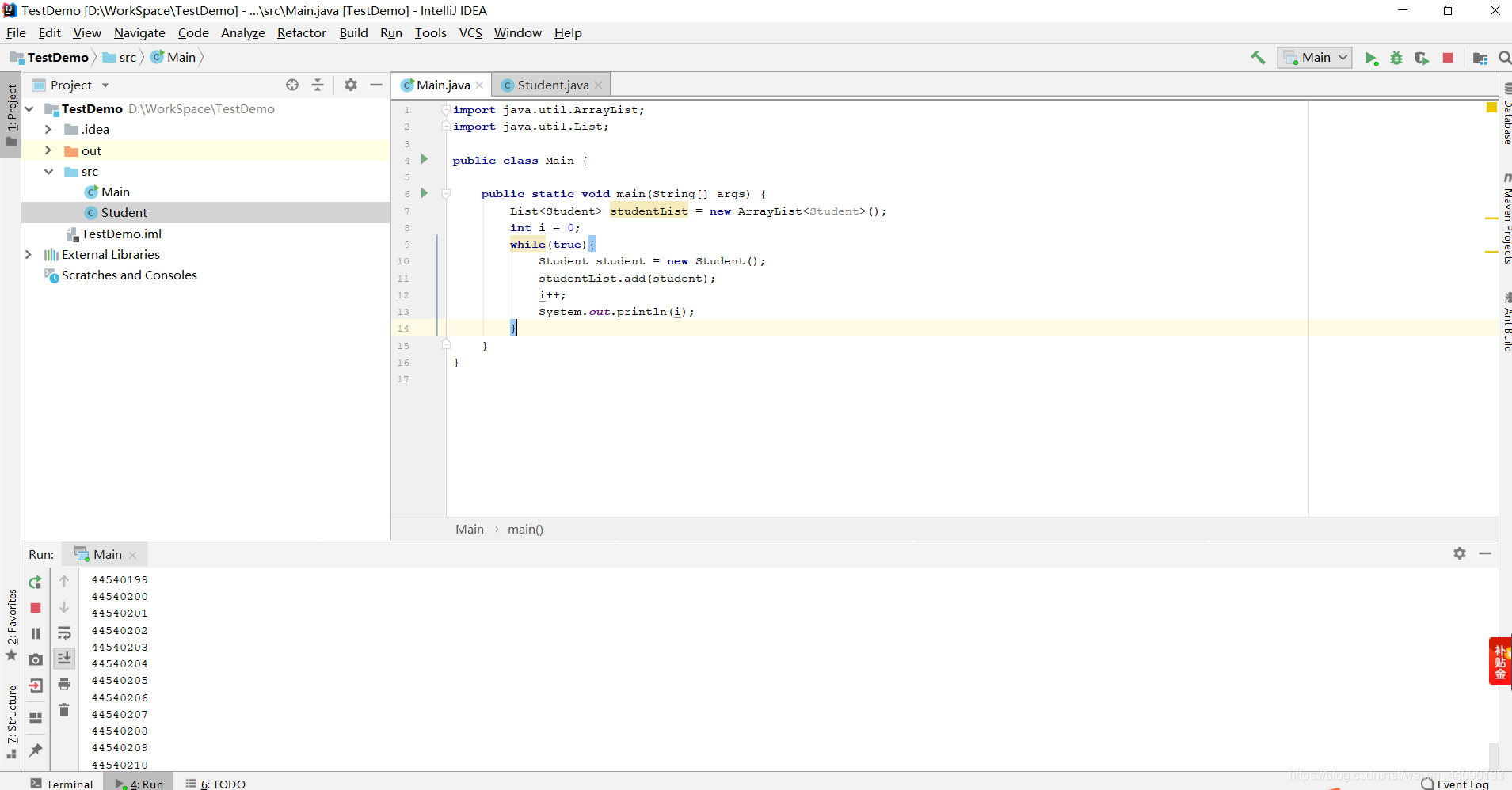The height and width of the screenshot is (790, 1512).
Task: Hide the Run panel with minus icon
Action: (x=1485, y=553)
